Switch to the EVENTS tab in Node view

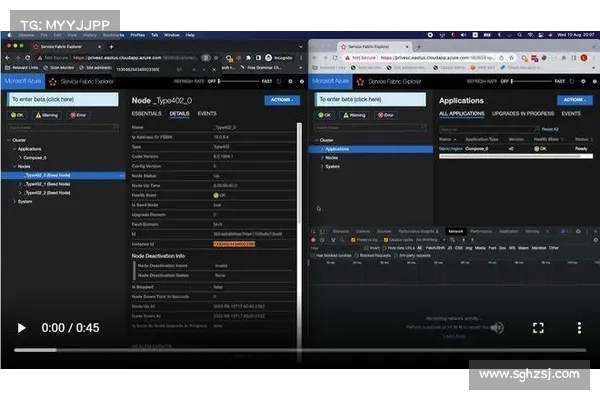tap(207, 114)
